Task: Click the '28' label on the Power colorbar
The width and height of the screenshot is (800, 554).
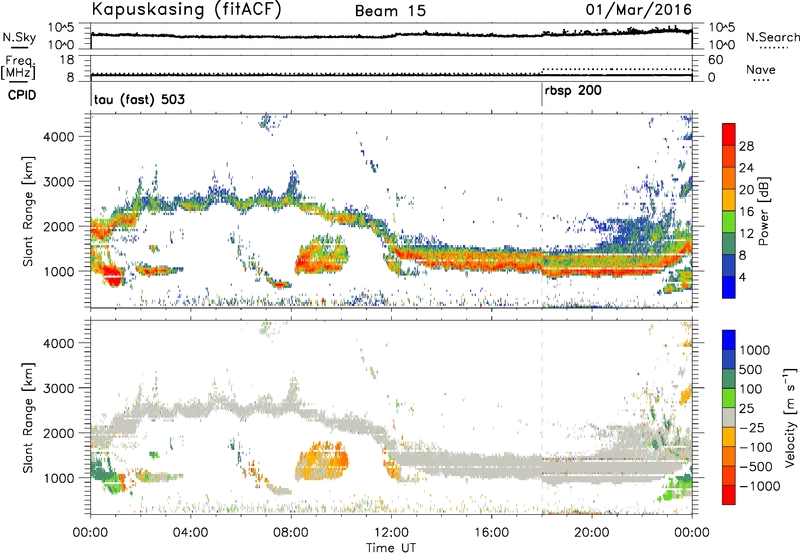Action: (746, 146)
